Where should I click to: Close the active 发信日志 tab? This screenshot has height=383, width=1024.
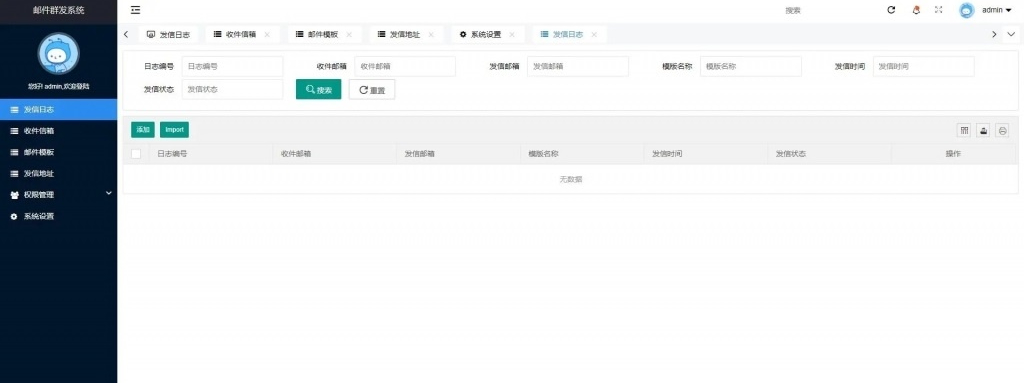tap(594, 35)
